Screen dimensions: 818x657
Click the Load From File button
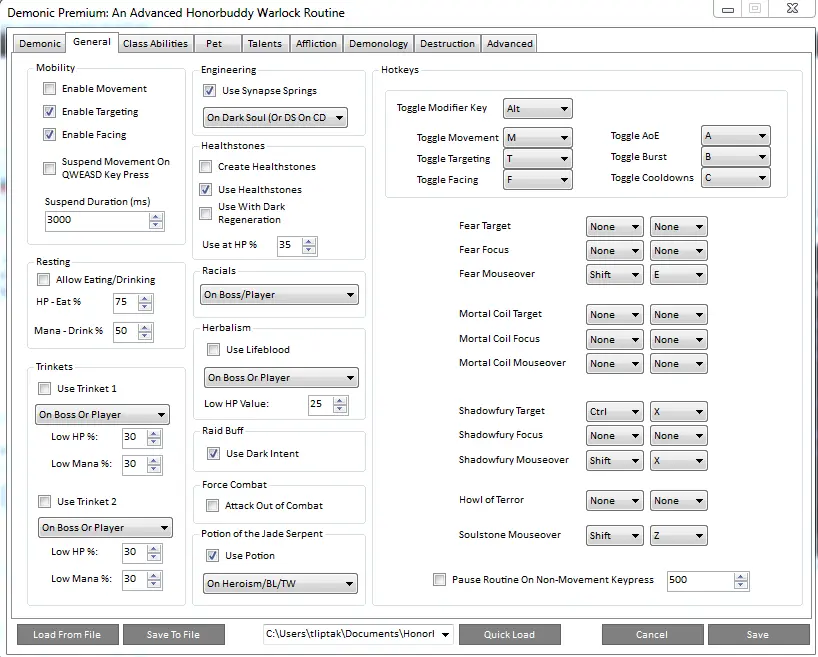(x=67, y=635)
